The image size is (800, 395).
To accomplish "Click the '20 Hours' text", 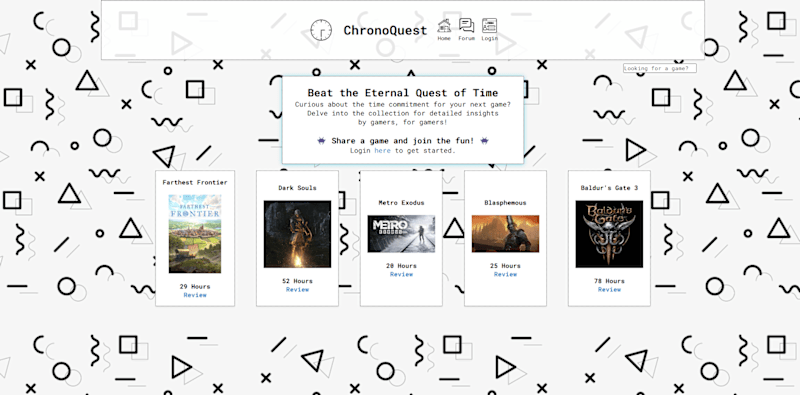I will point(401,266).
